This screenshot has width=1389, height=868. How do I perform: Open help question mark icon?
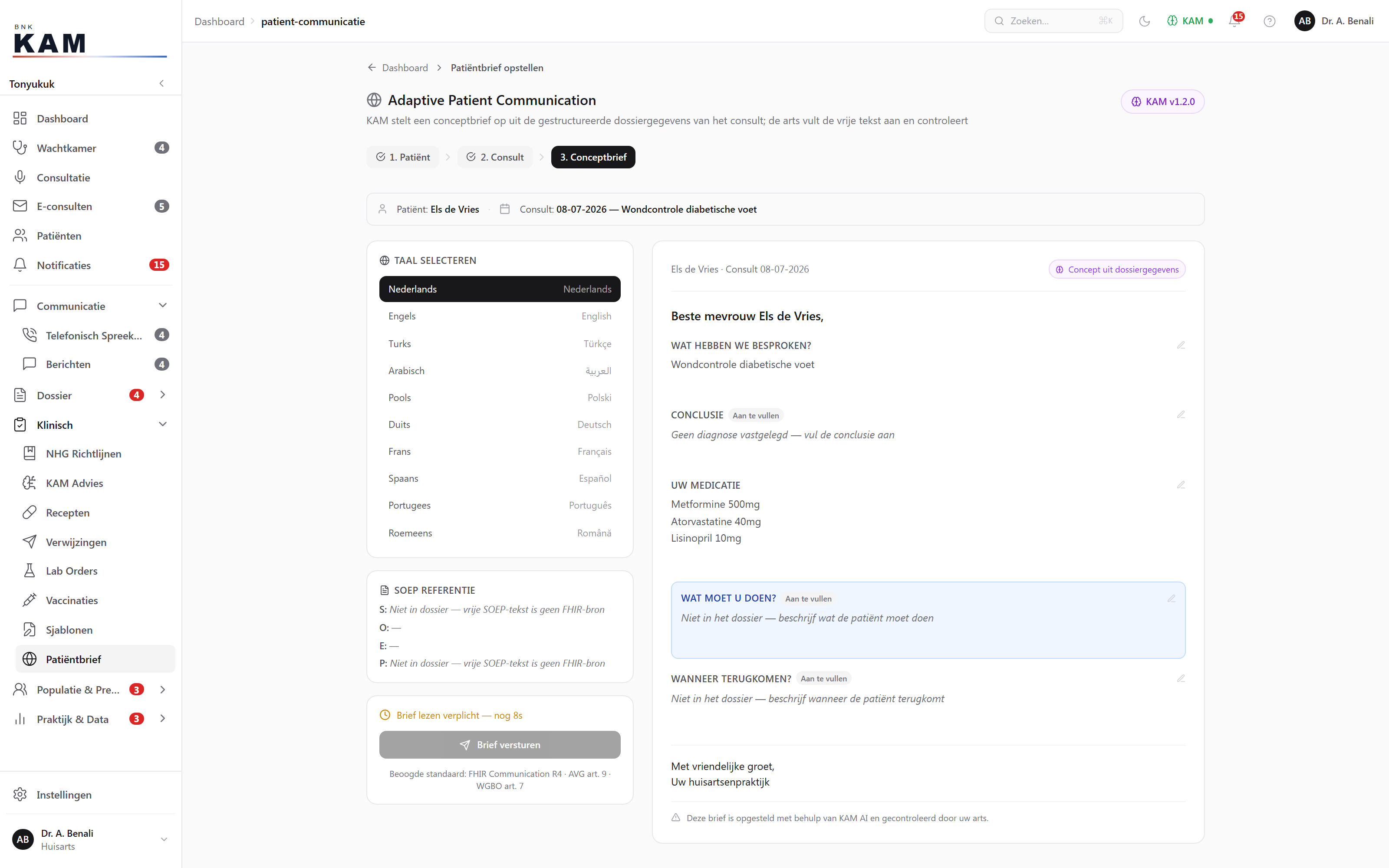click(1269, 21)
